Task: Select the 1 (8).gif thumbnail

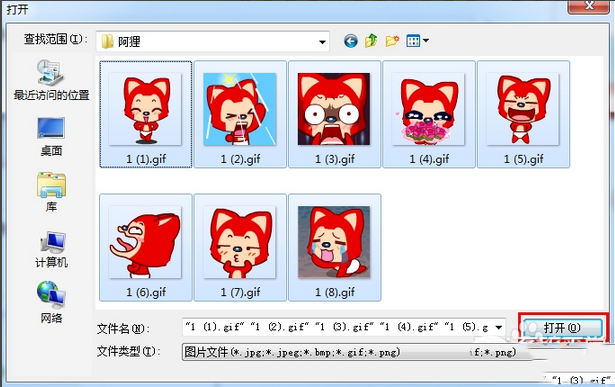Action: (335, 247)
